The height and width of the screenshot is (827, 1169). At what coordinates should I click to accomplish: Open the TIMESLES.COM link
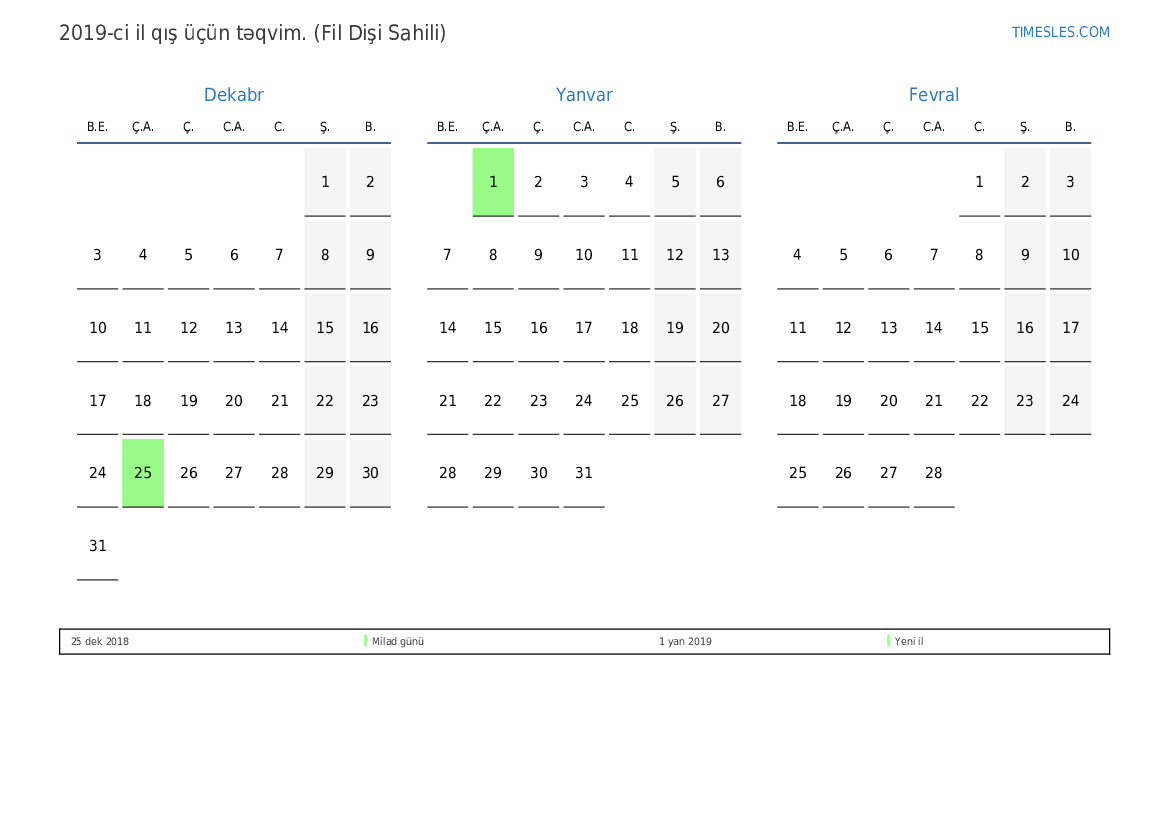tap(1060, 32)
